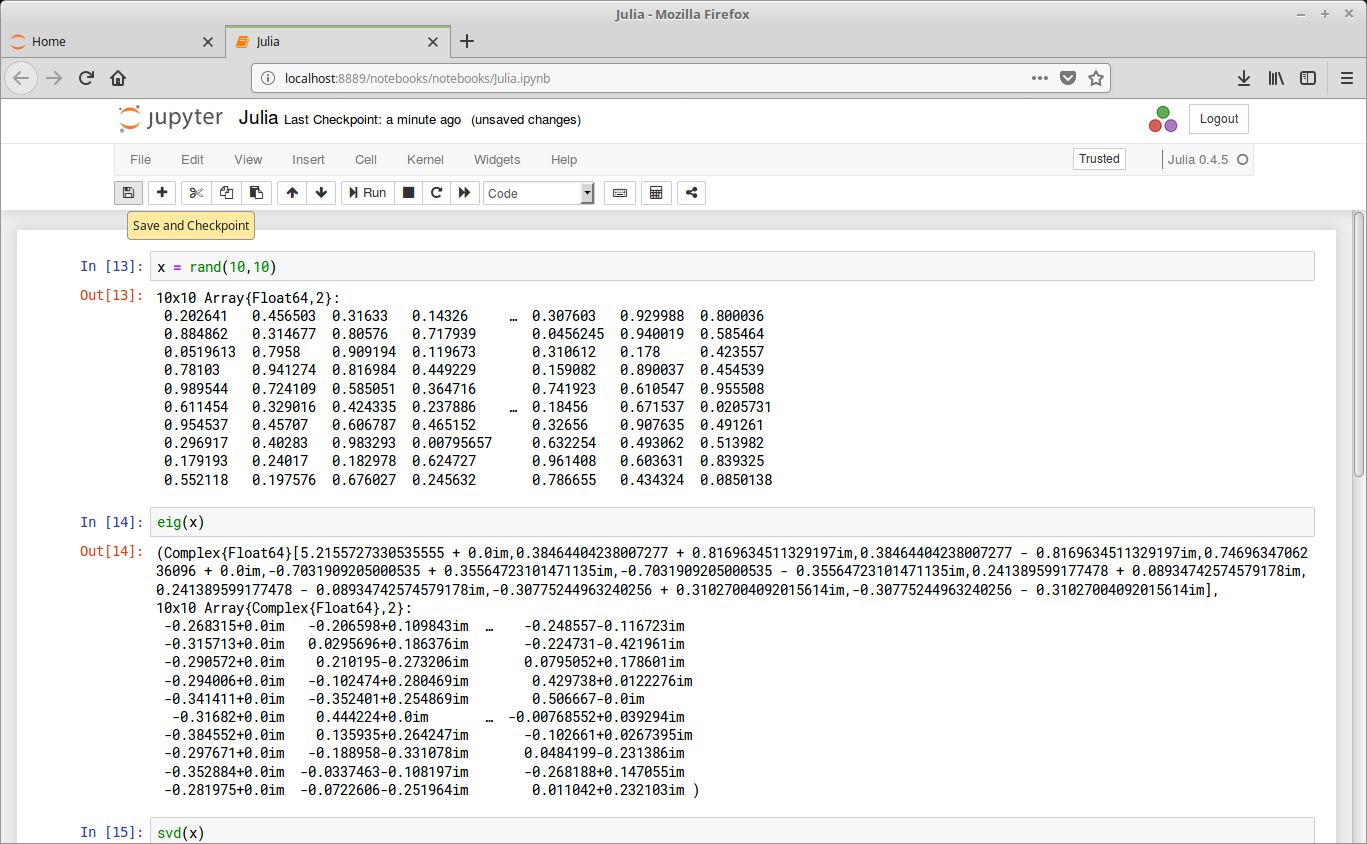Open the cell type dropdown showing Code
This screenshot has height=844, width=1367.
point(537,192)
